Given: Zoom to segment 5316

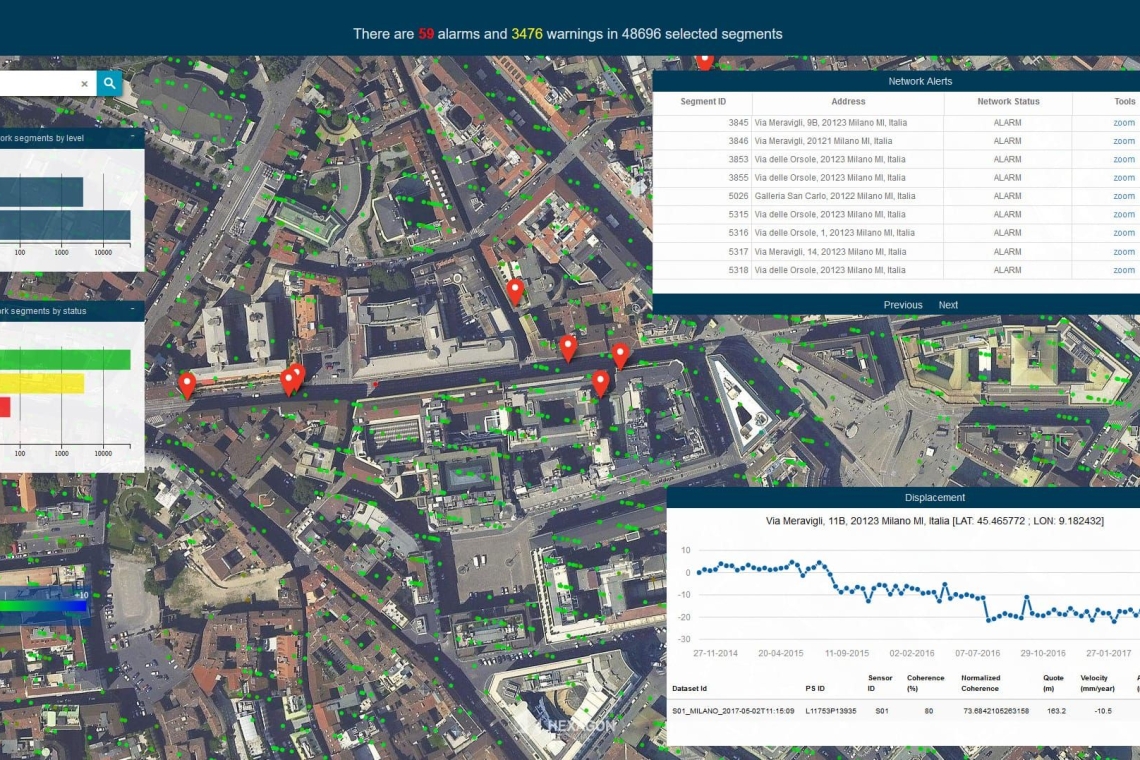Looking at the screenshot, I should point(1123,233).
